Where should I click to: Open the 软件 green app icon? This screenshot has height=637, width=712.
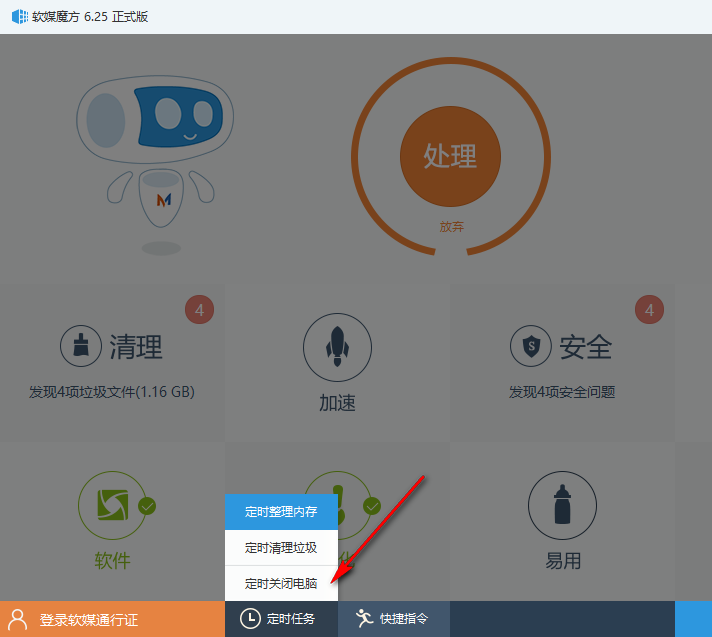(x=113, y=505)
